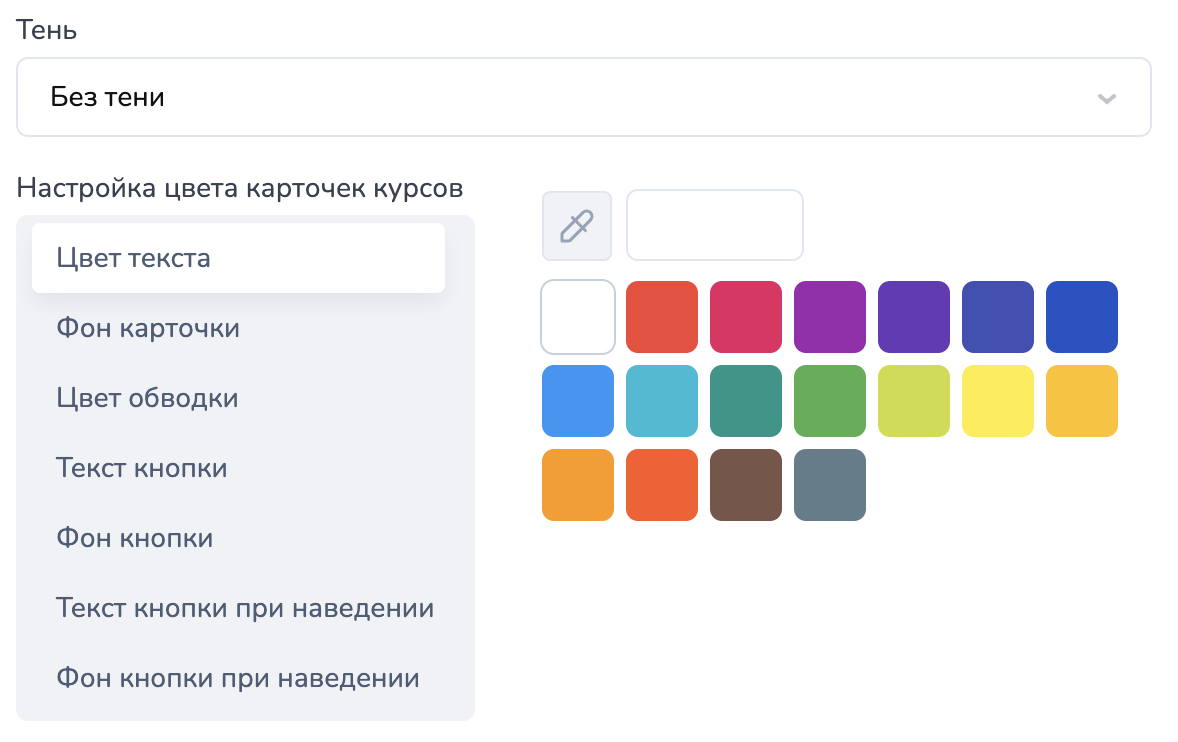The image size is (1178, 742).
Task: Choose the blue-grey swatch
Action: pyautogui.click(x=830, y=485)
